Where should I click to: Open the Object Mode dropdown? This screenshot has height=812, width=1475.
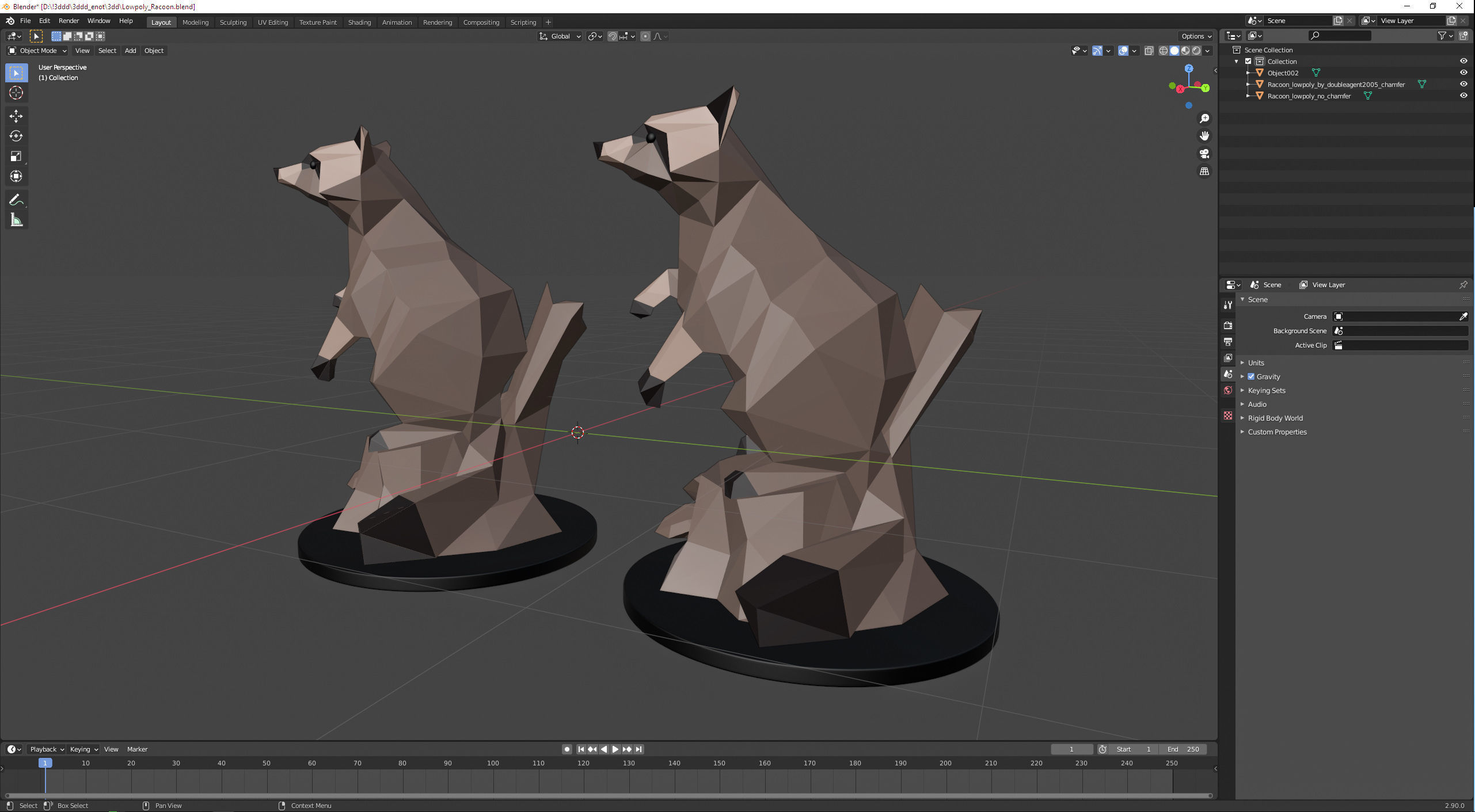37,51
